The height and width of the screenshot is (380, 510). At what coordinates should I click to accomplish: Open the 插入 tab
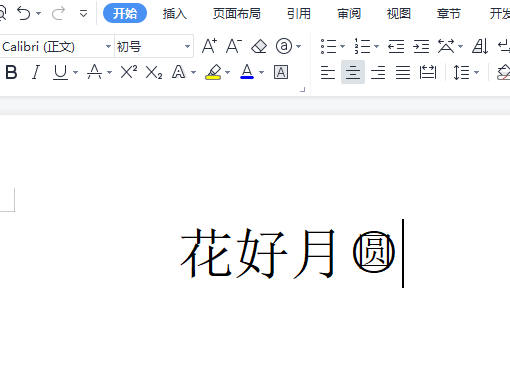(175, 14)
